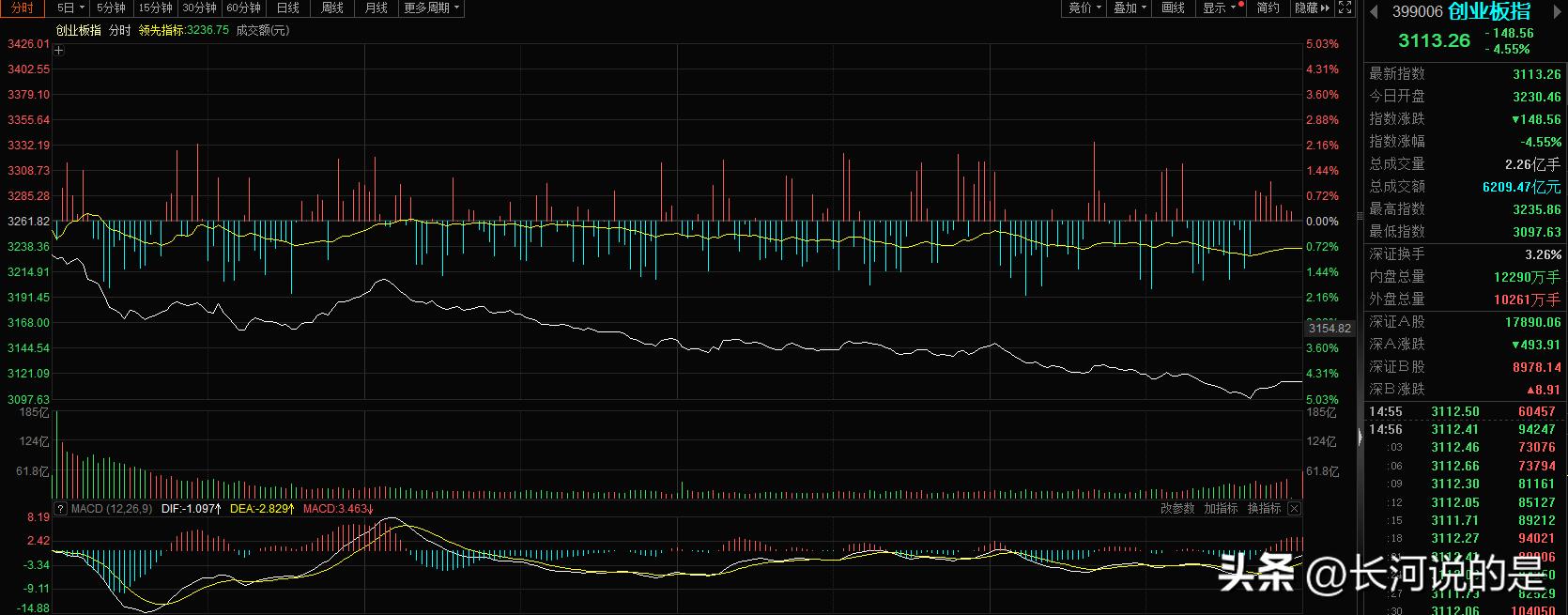The height and width of the screenshot is (615, 1568).
Task: Activate the 画线 drawing line tool
Action: pos(1173,8)
